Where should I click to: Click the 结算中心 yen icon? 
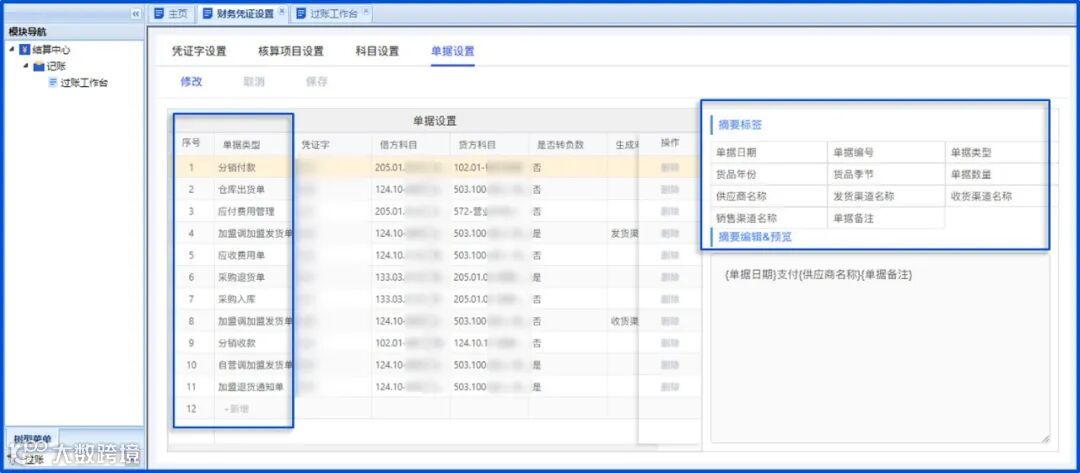pyautogui.click(x=25, y=50)
